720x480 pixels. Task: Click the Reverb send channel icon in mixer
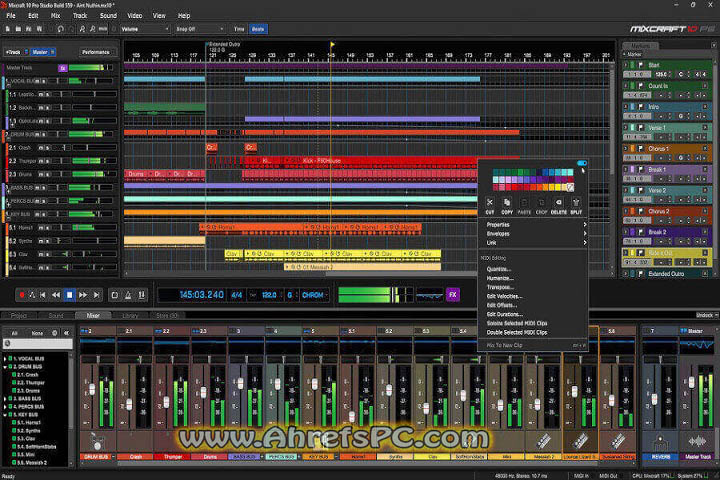660,442
